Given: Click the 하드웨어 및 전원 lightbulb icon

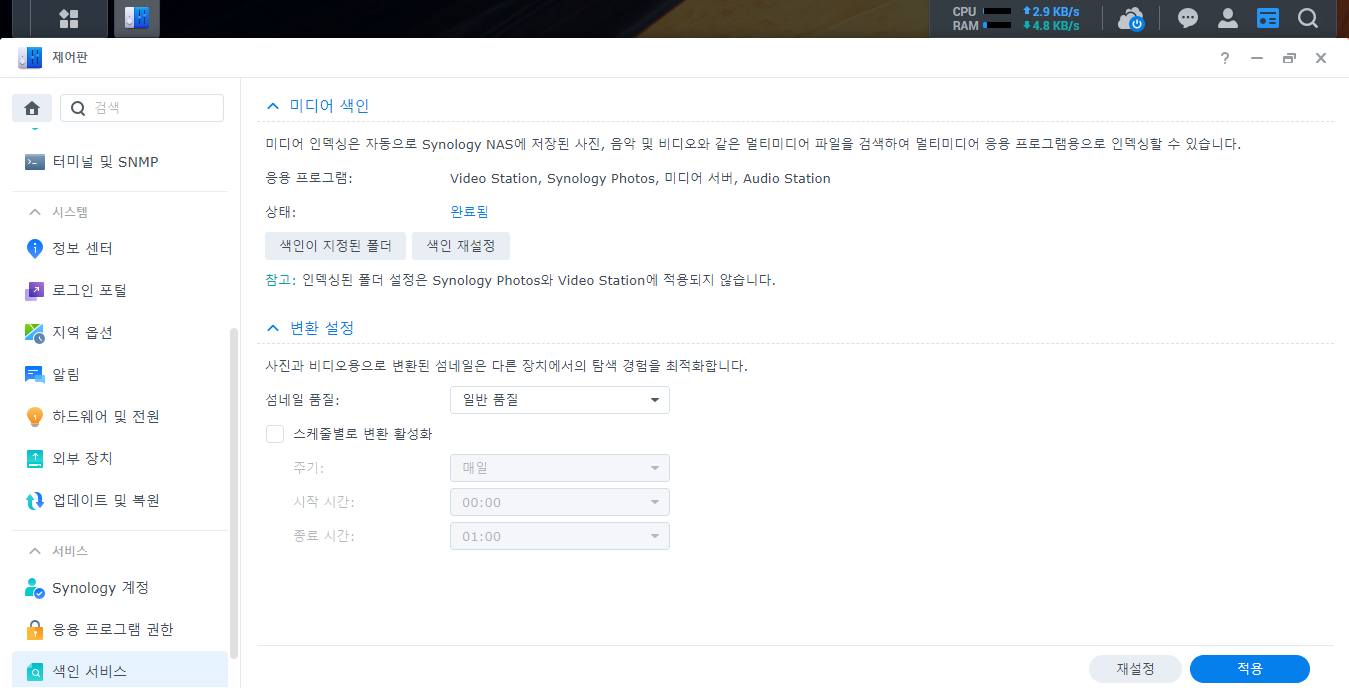Looking at the screenshot, I should (x=35, y=416).
